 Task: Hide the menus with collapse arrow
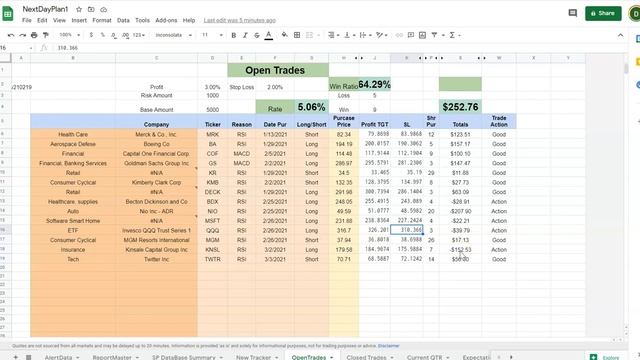620,36
